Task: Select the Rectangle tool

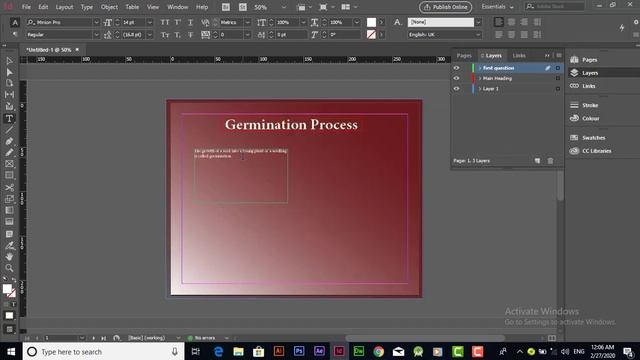Action: point(9,176)
